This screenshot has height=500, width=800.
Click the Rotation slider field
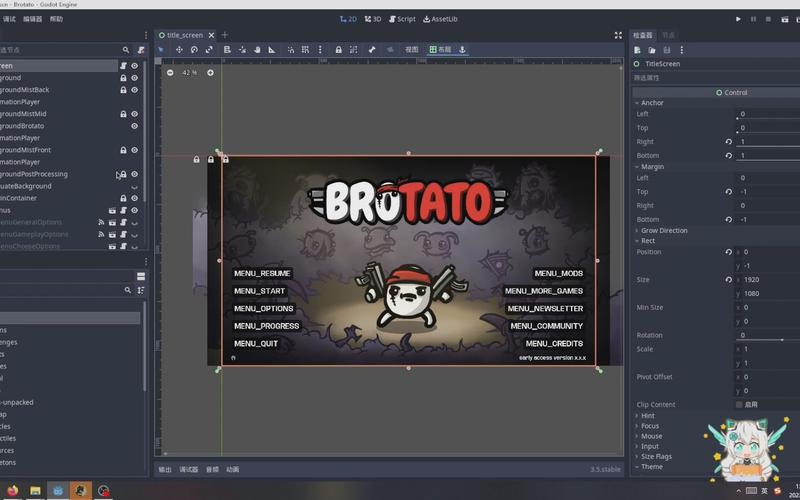click(767, 335)
